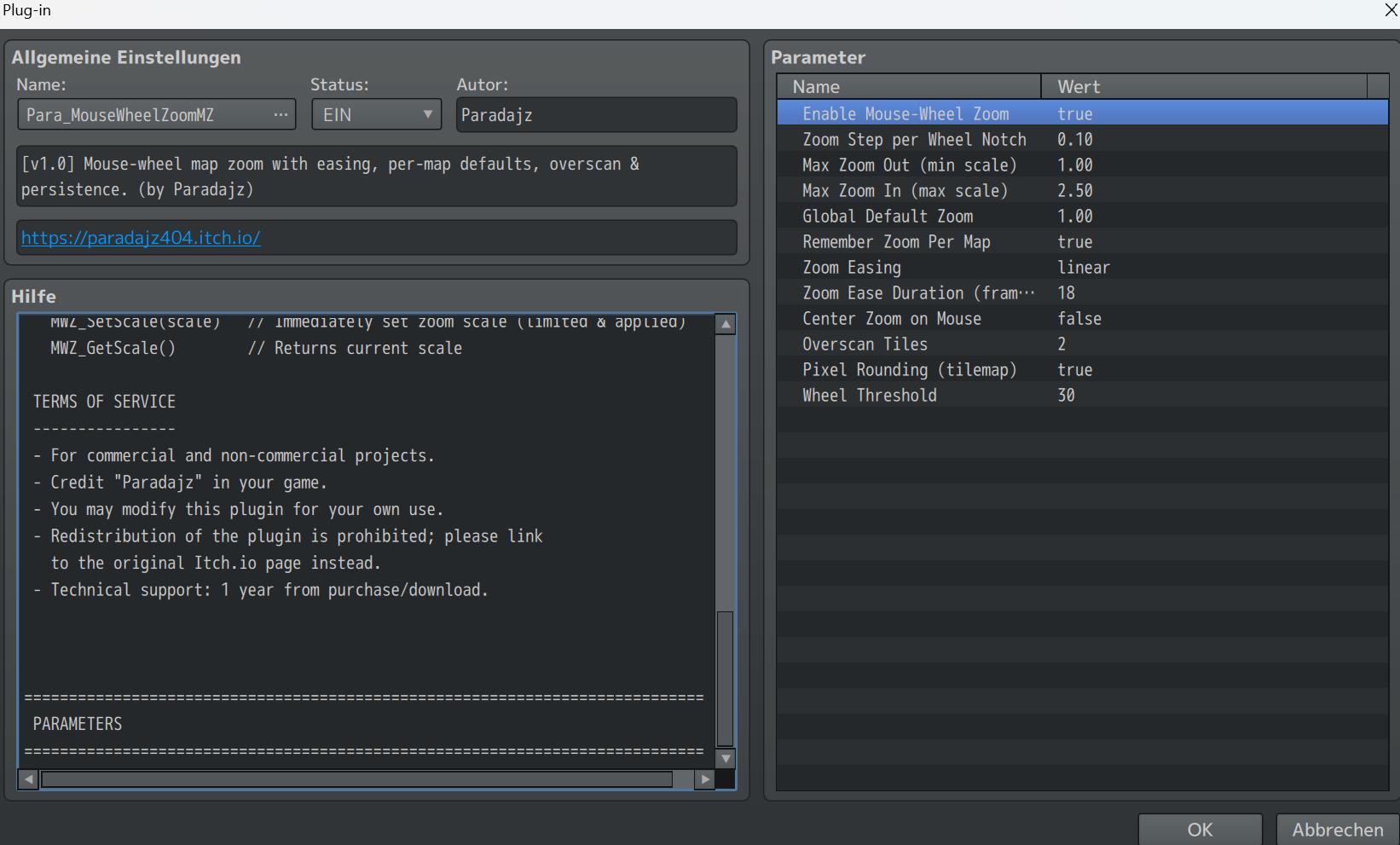Click the linear value for Zoom Easing
This screenshot has width=1400, height=845.
(x=1084, y=267)
